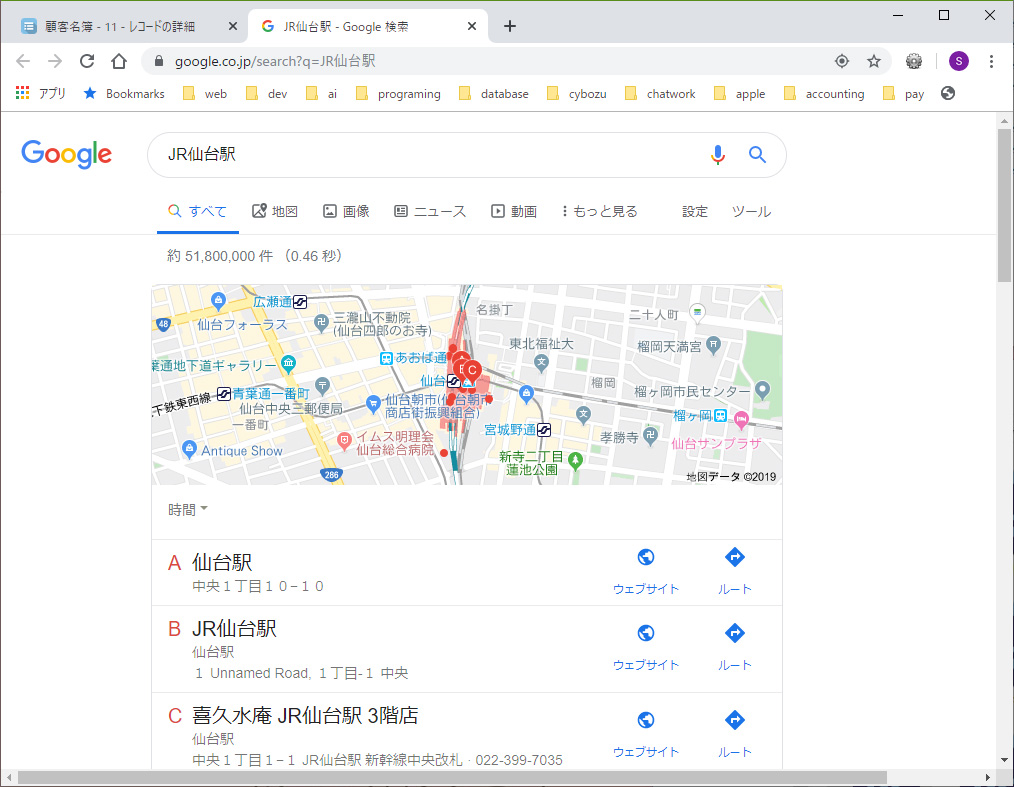This screenshot has height=787, width=1014.
Task: Open 喜久水庵 JR仙台駅 3階店 result
Action: coord(305,715)
